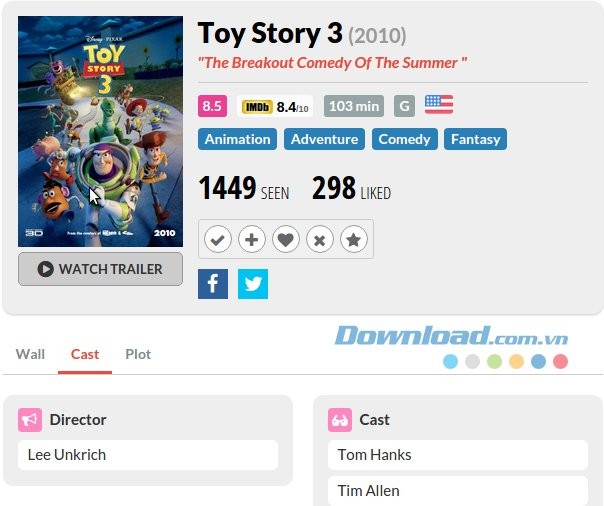The width and height of the screenshot is (604, 506).
Task: Share on Twitter
Action: (x=253, y=284)
